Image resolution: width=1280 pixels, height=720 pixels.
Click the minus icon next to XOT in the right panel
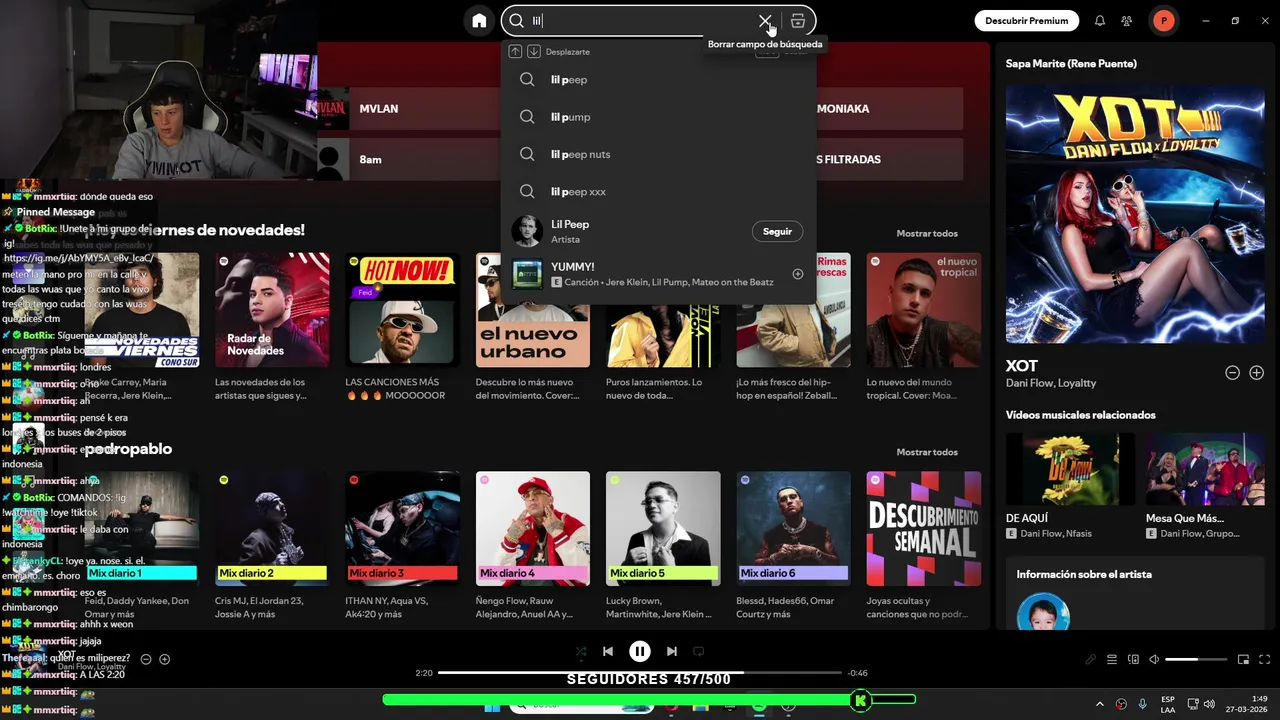pos(1233,373)
